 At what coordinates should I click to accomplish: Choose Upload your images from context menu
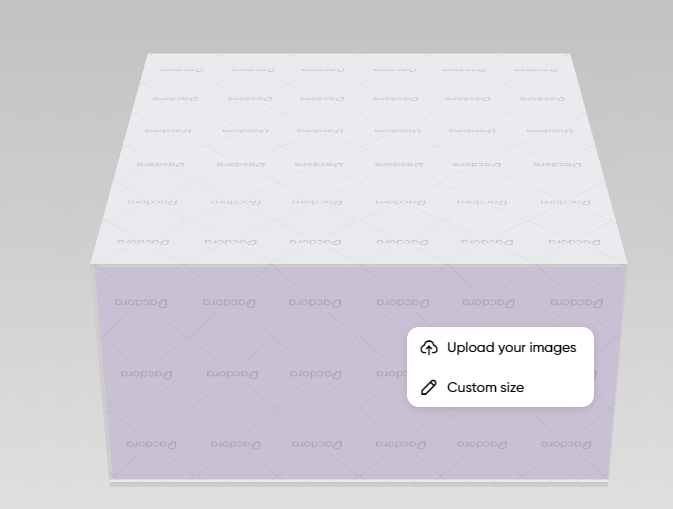(500, 347)
